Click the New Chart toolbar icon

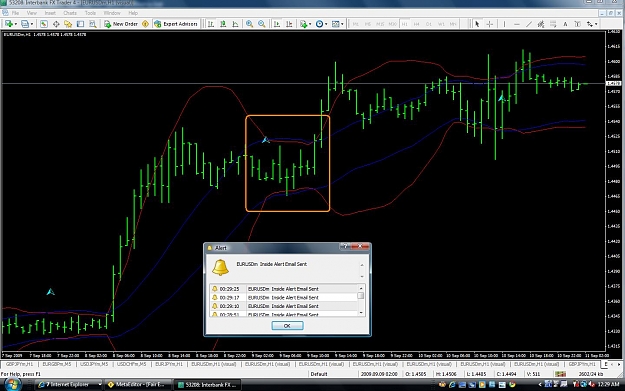coord(8,24)
